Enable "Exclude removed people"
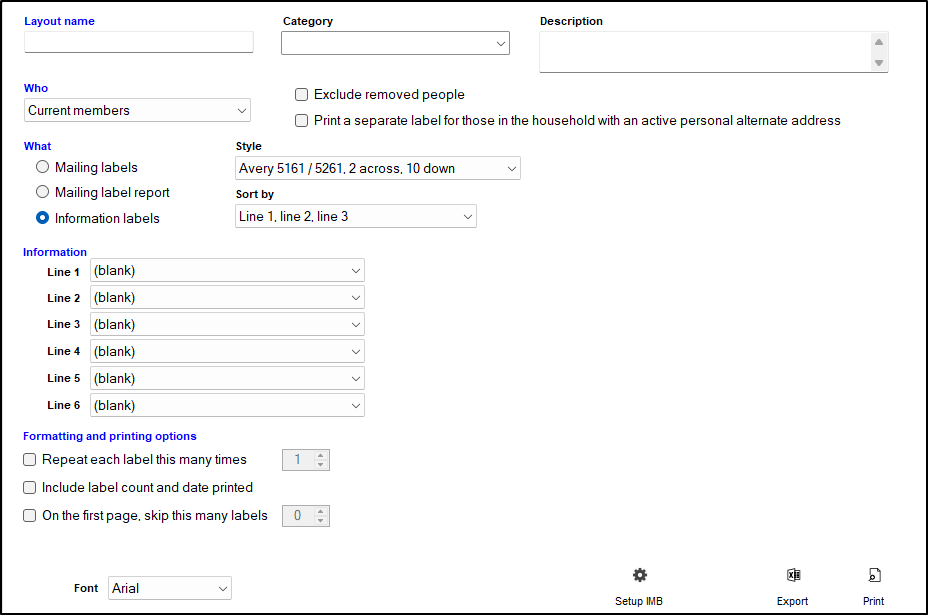This screenshot has width=928, height=615. tap(301, 94)
